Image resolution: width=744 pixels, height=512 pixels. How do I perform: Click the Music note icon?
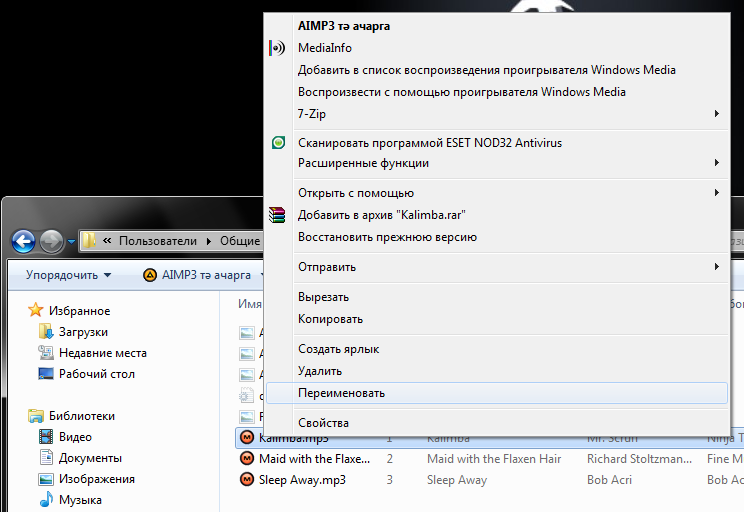46,499
